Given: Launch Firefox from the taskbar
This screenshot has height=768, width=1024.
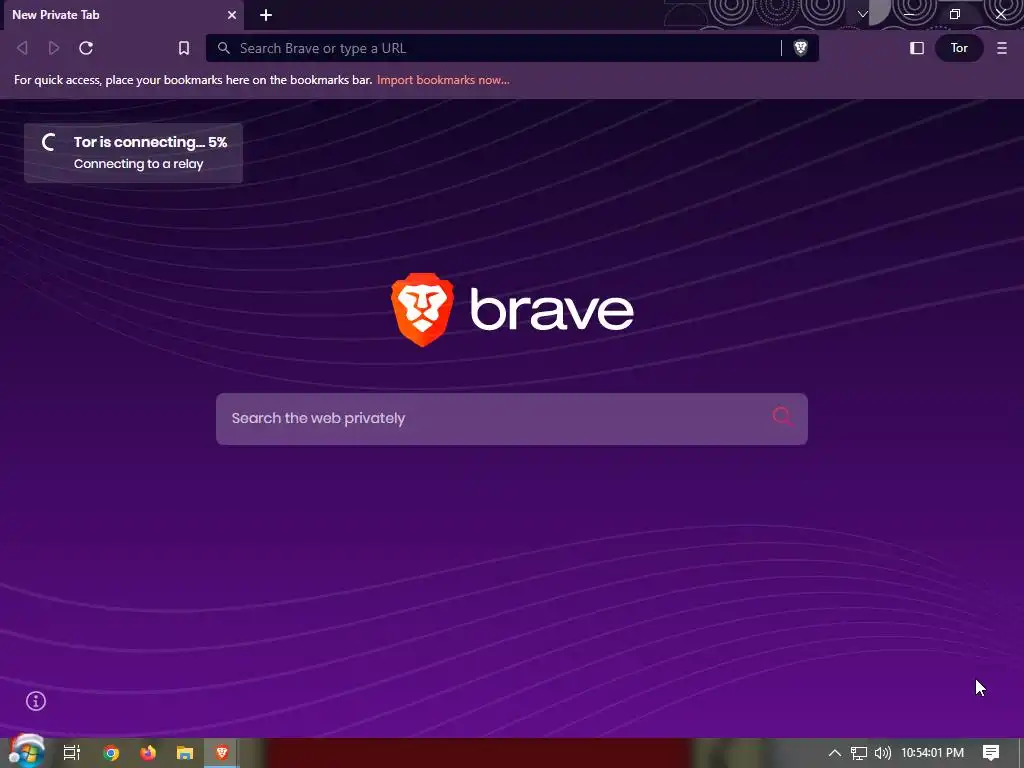Looking at the screenshot, I should (148, 753).
